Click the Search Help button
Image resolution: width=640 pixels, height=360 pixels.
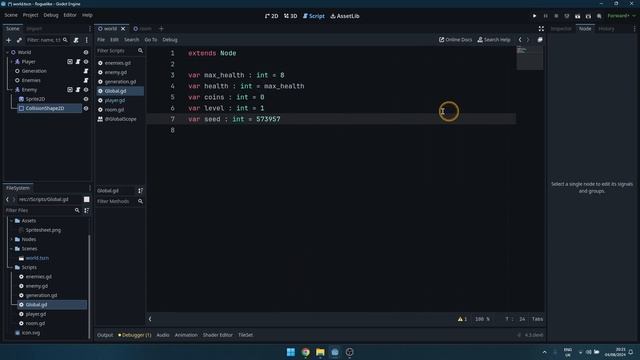(x=494, y=40)
